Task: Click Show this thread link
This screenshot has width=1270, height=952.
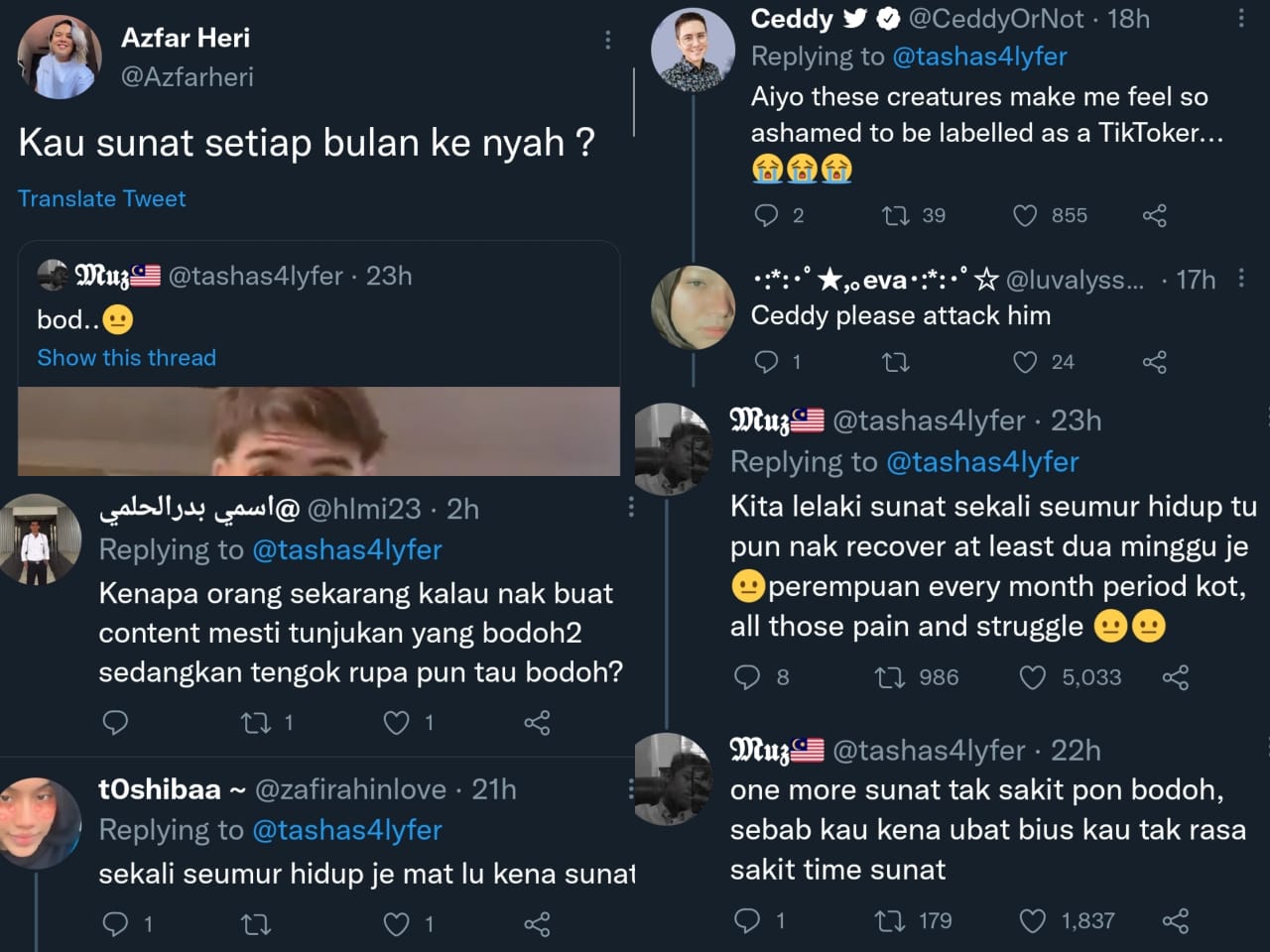Action: coord(126,358)
